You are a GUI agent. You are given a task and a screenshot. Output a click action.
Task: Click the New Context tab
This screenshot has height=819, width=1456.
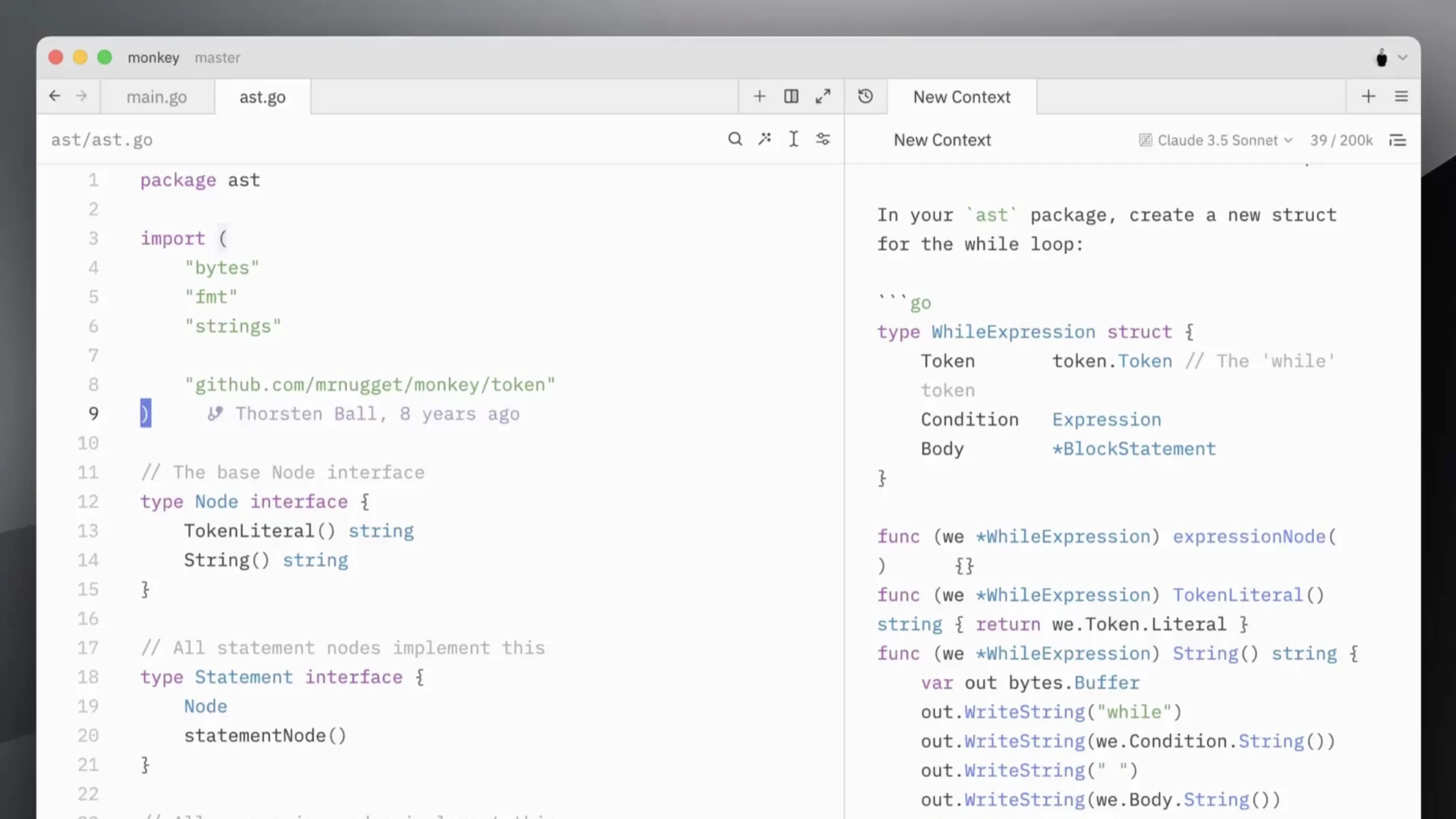pos(961,97)
